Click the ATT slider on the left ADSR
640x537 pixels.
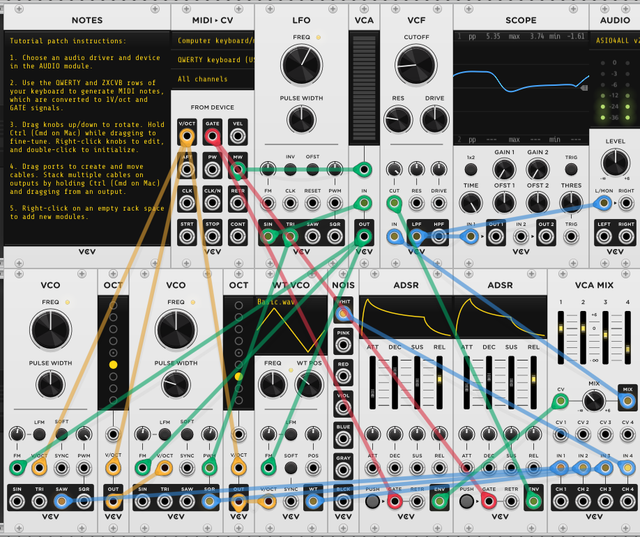coord(372,383)
